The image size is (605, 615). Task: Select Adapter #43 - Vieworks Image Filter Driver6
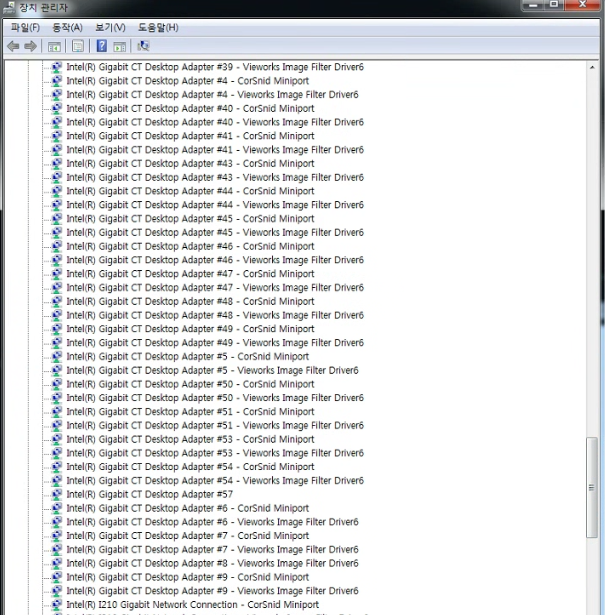coord(215,177)
